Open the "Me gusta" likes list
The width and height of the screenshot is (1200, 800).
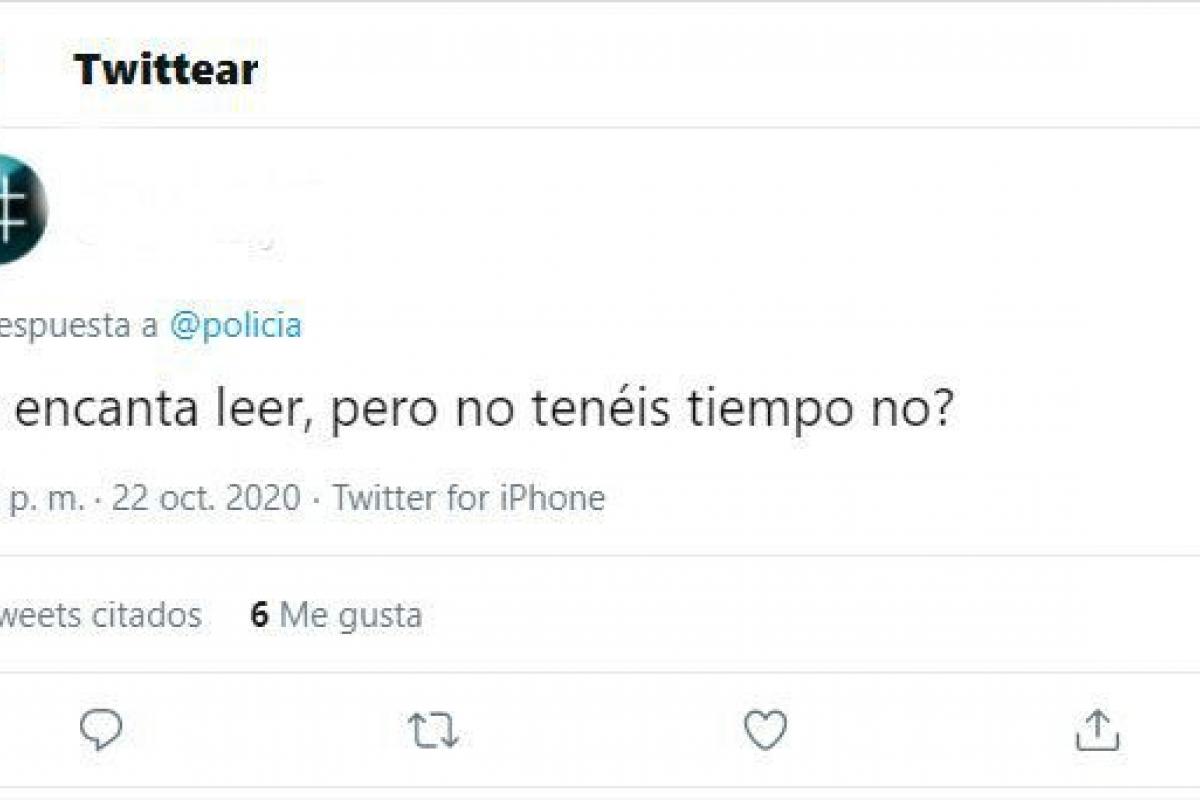point(350,615)
